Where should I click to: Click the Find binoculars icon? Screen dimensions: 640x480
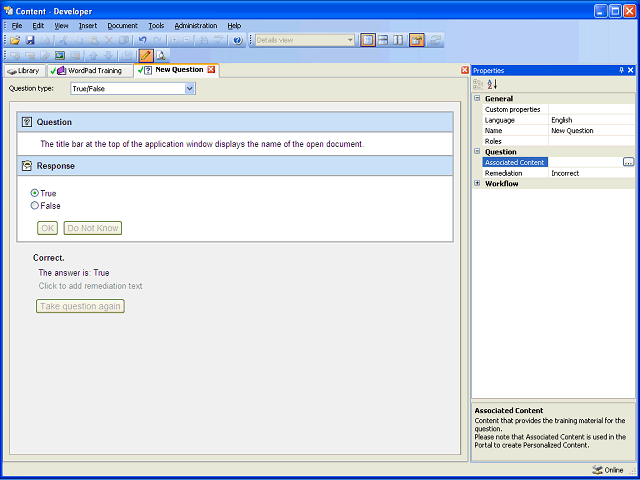(204, 40)
